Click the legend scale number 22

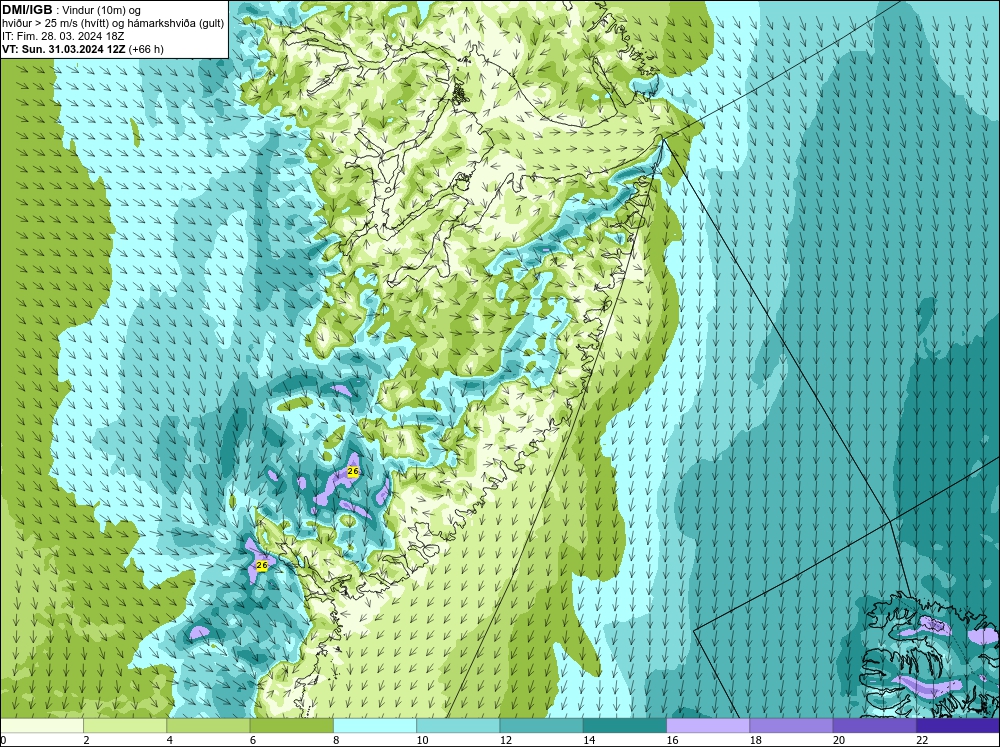click(x=922, y=740)
